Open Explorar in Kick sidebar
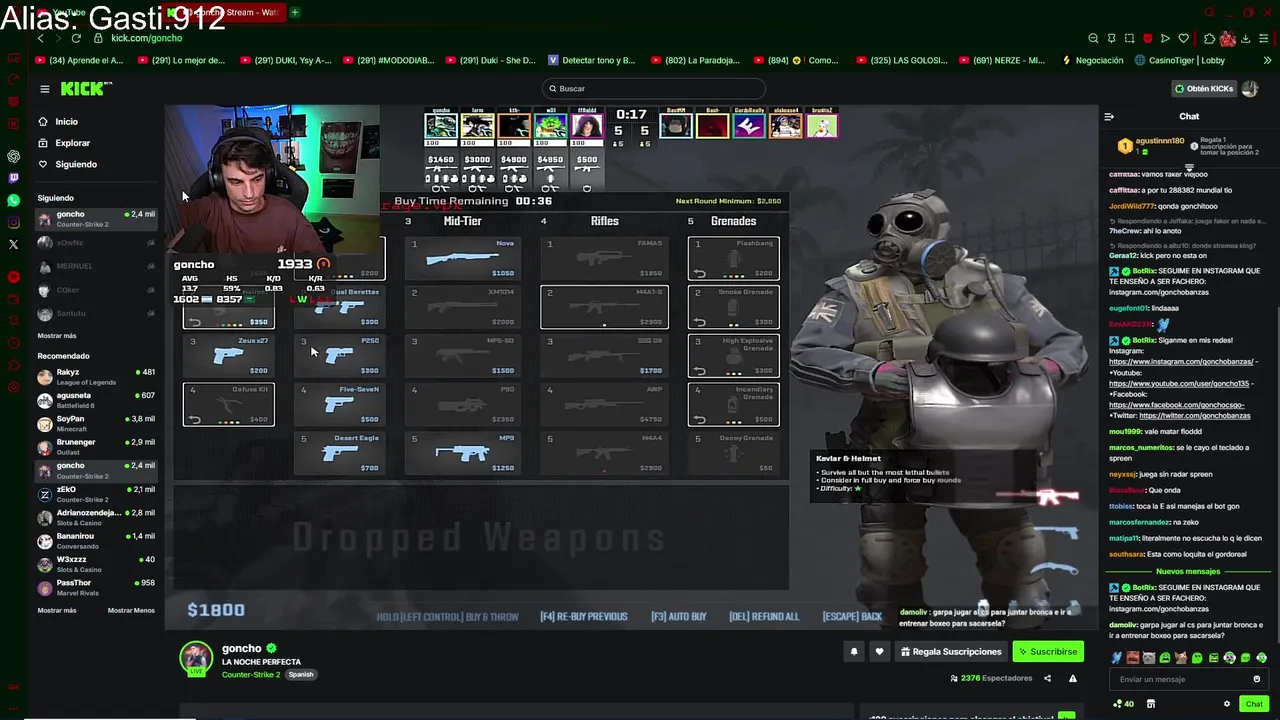The height and width of the screenshot is (720, 1280). click(72, 143)
